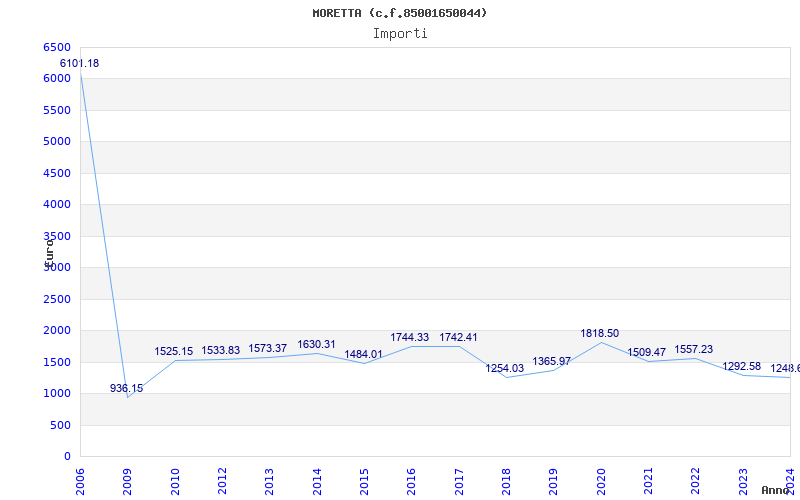Click the 1557.23 data label
This screenshot has width=800, height=500.
pyautogui.click(x=694, y=350)
